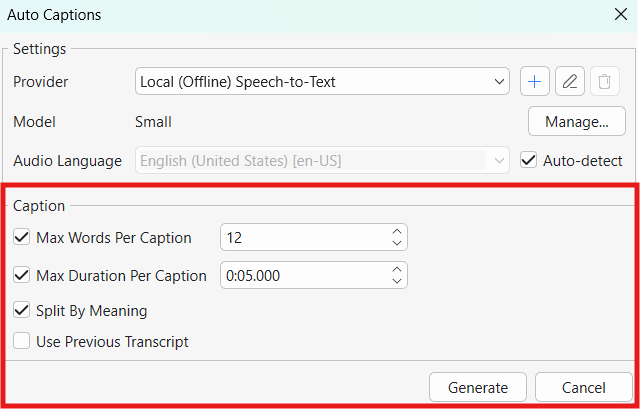Add a new provider with plus icon

click(534, 82)
